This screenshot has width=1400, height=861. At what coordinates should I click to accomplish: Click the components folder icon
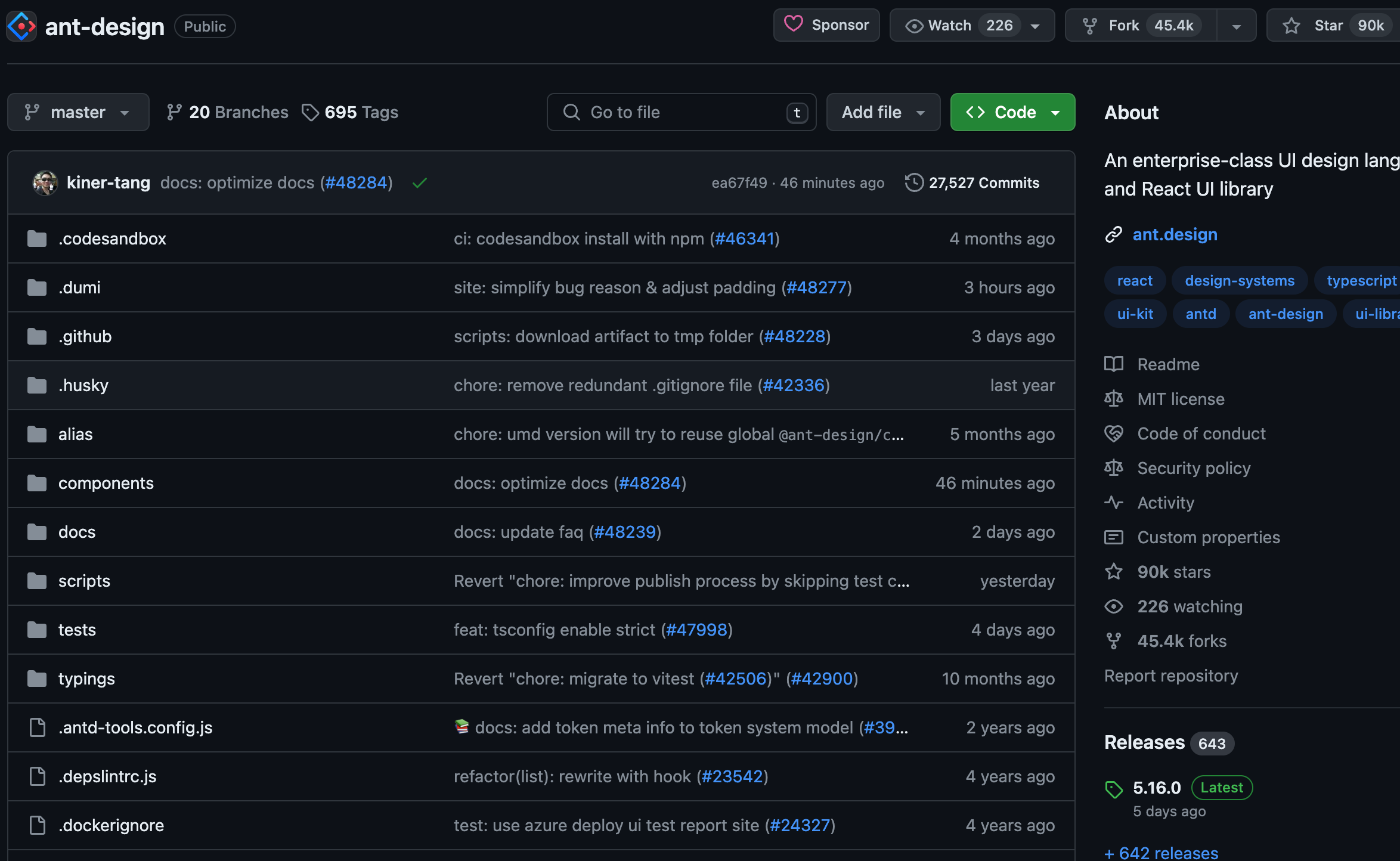tap(37, 483)
